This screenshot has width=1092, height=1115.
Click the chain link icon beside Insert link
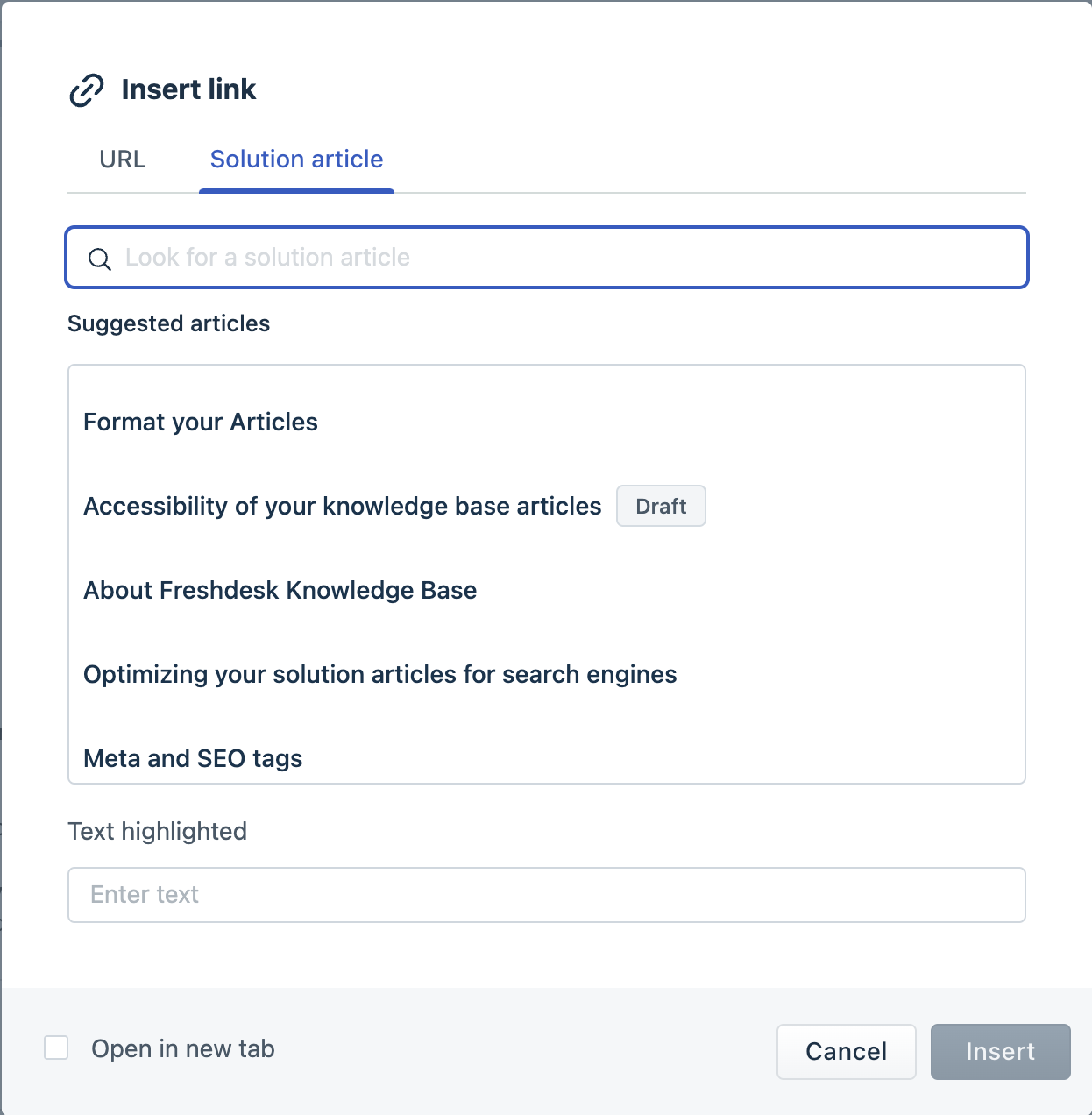86,90
